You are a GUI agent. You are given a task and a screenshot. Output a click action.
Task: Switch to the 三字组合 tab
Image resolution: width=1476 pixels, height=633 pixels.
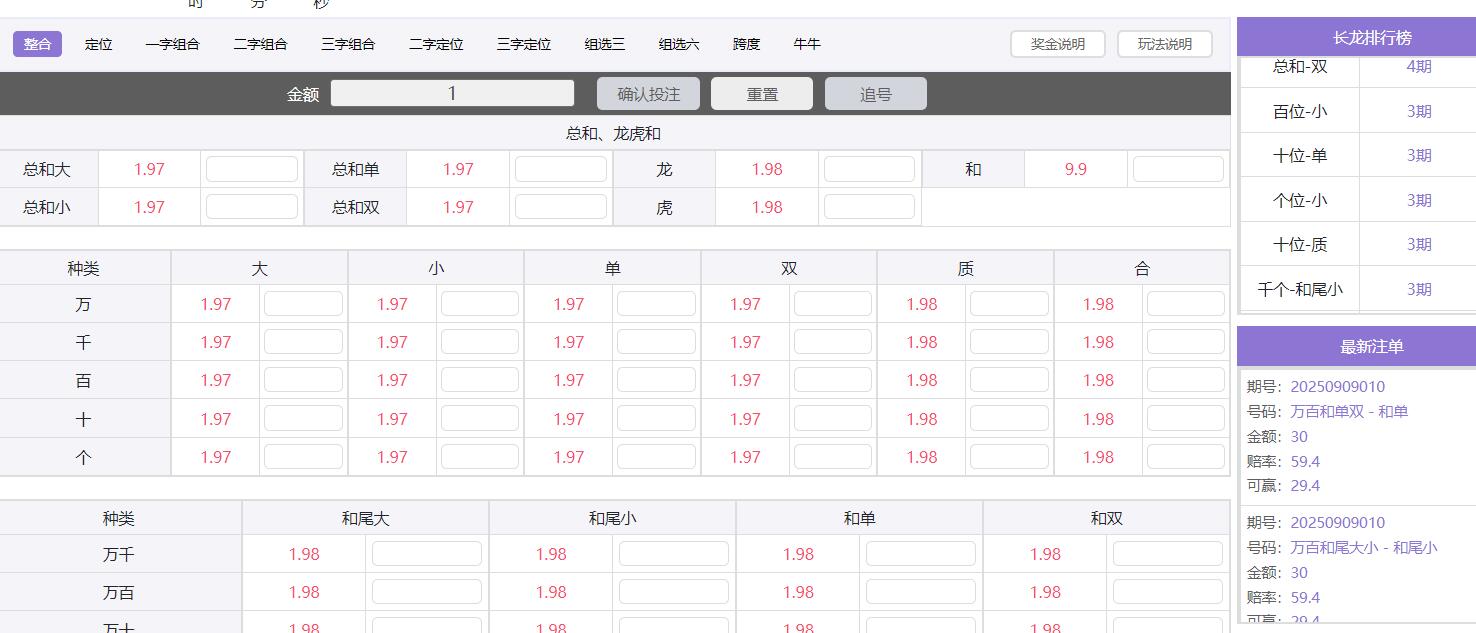point(348,44)
